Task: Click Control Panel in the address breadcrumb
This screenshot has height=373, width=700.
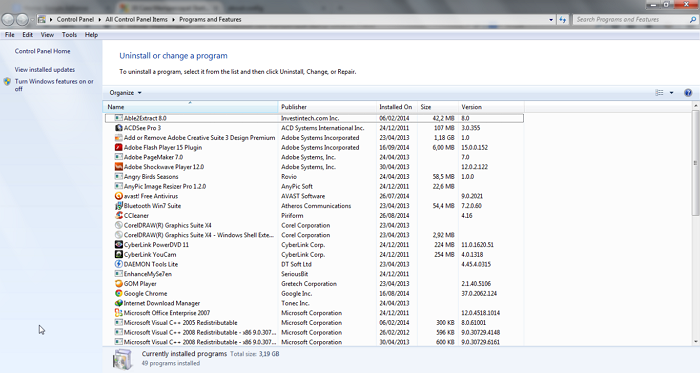Action: coord(75,20)
